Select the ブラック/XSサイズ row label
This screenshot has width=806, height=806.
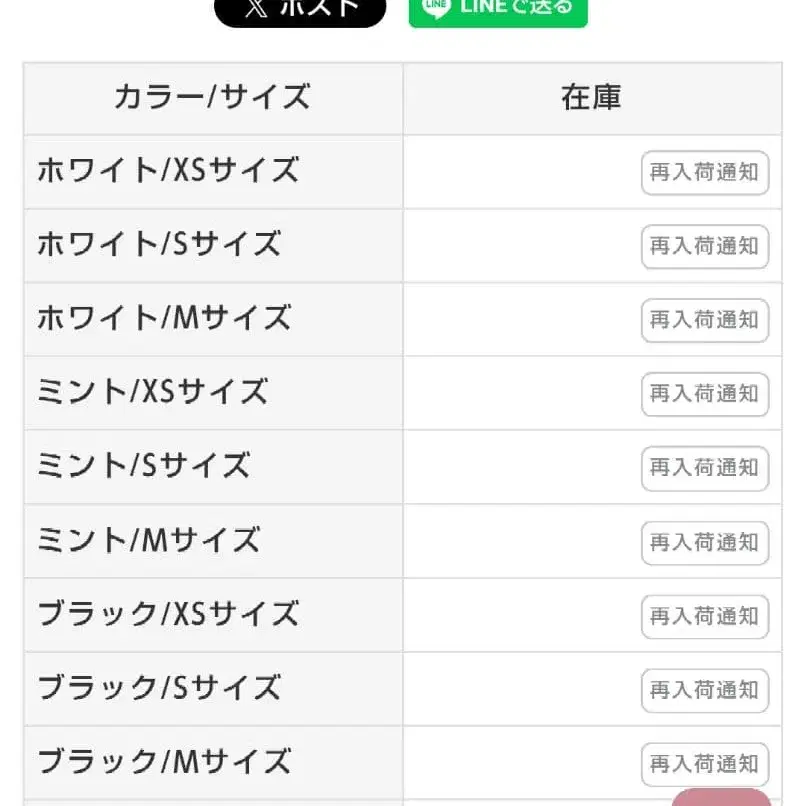(x=168, y=614)
